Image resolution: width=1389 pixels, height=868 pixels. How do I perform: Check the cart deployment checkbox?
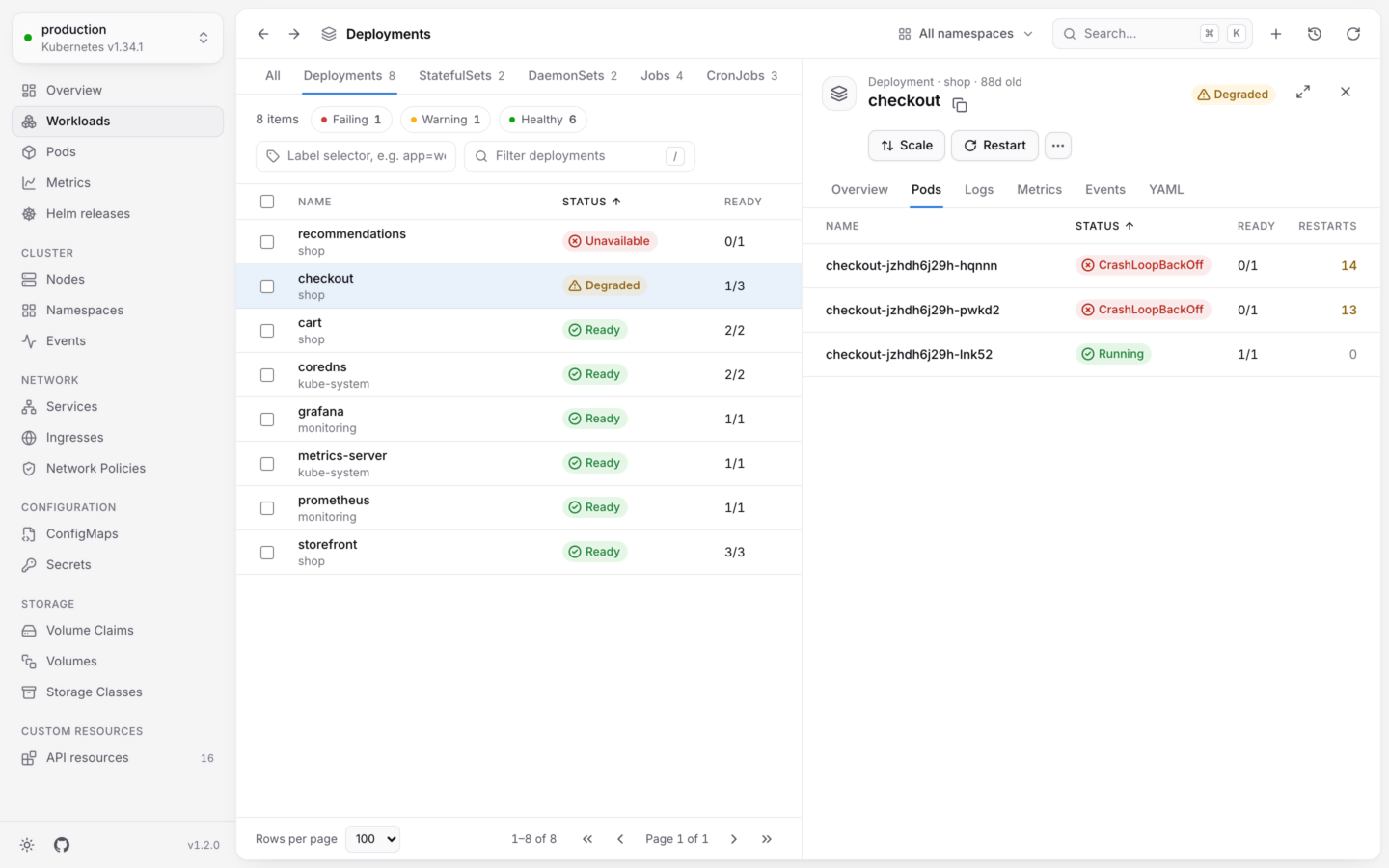267,331
